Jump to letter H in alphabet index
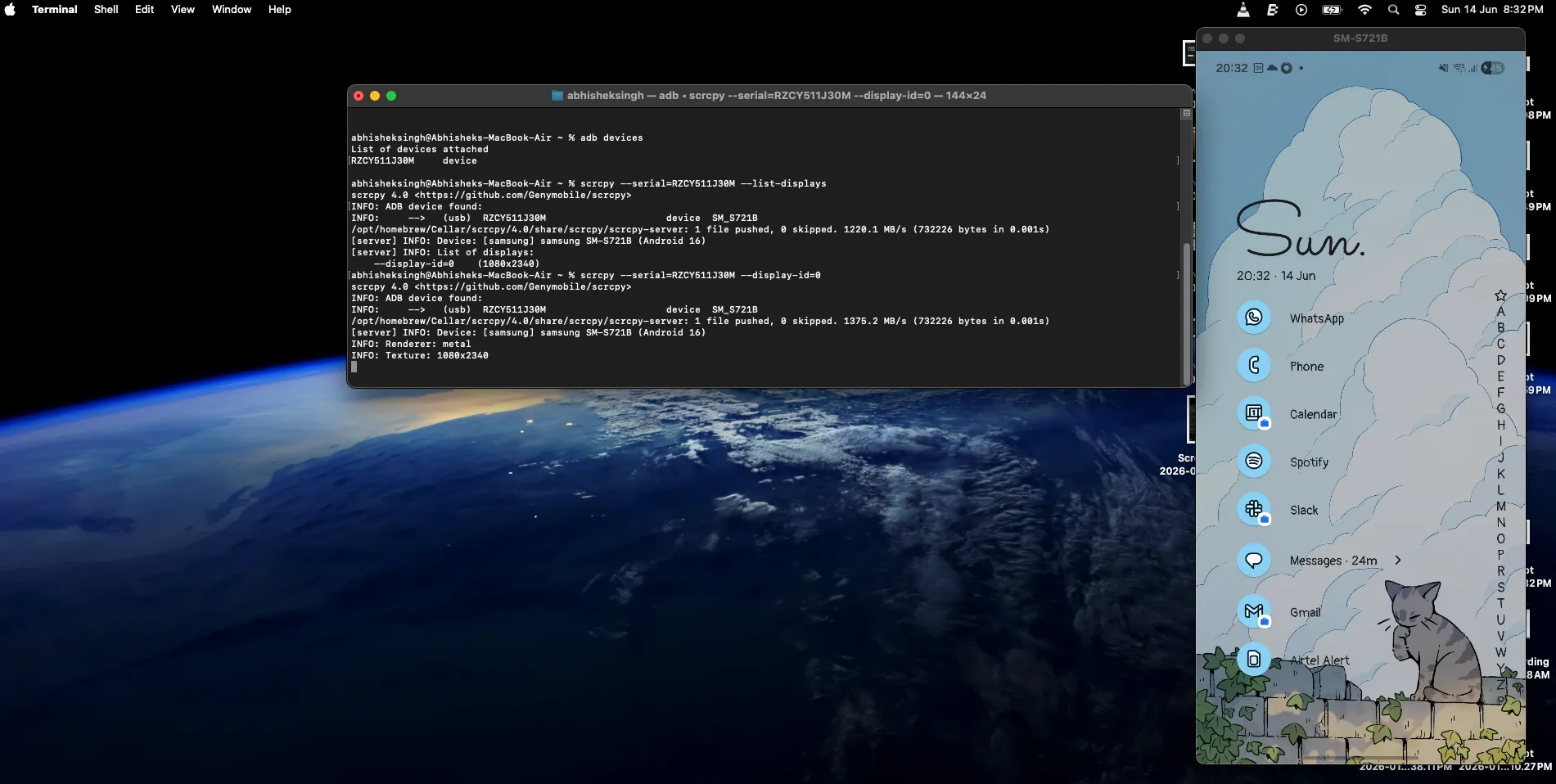The height and width of the screenshot is (784, 1556). coord(1500,425)
